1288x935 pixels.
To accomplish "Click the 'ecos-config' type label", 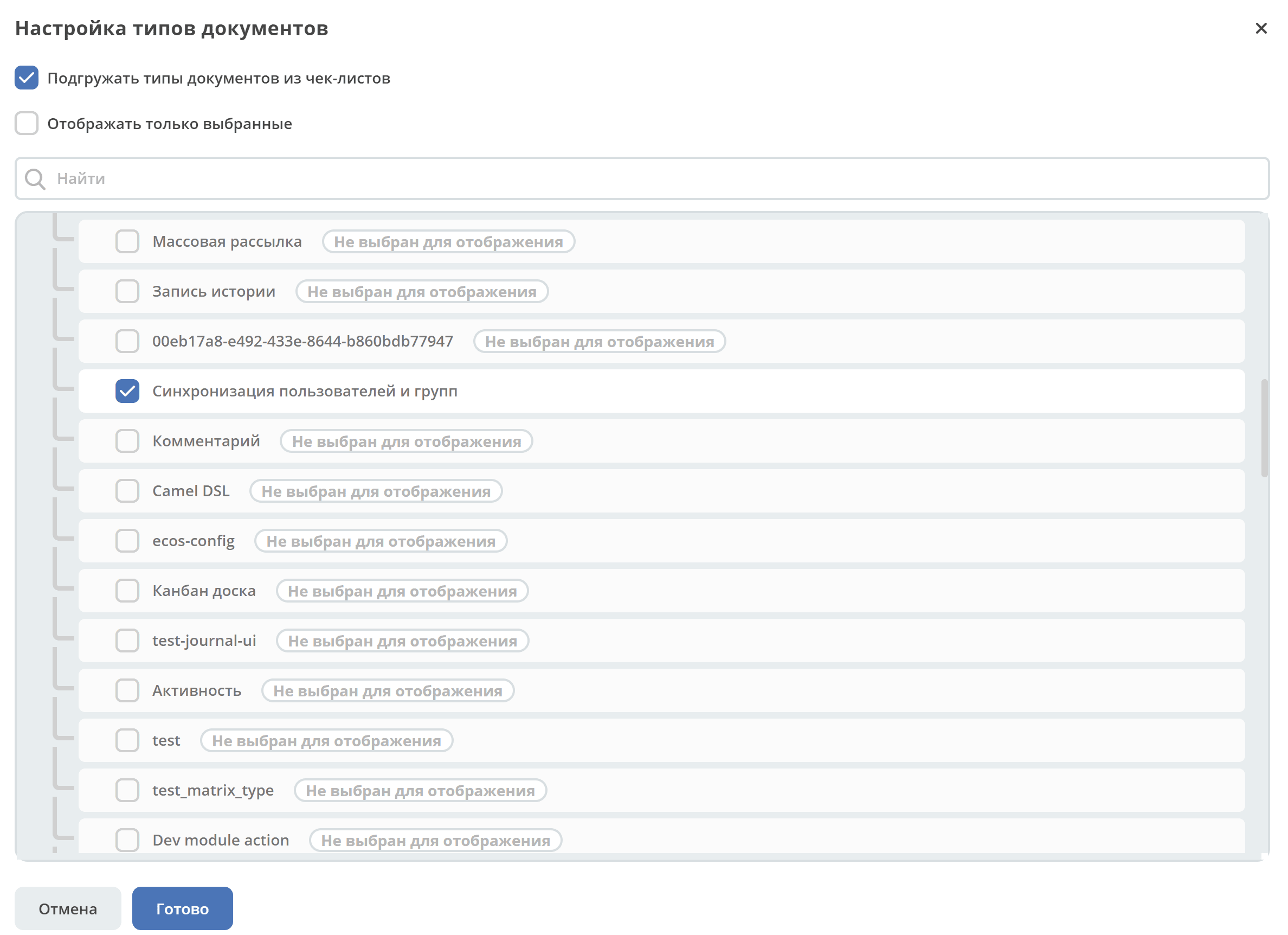I will 194,541.
